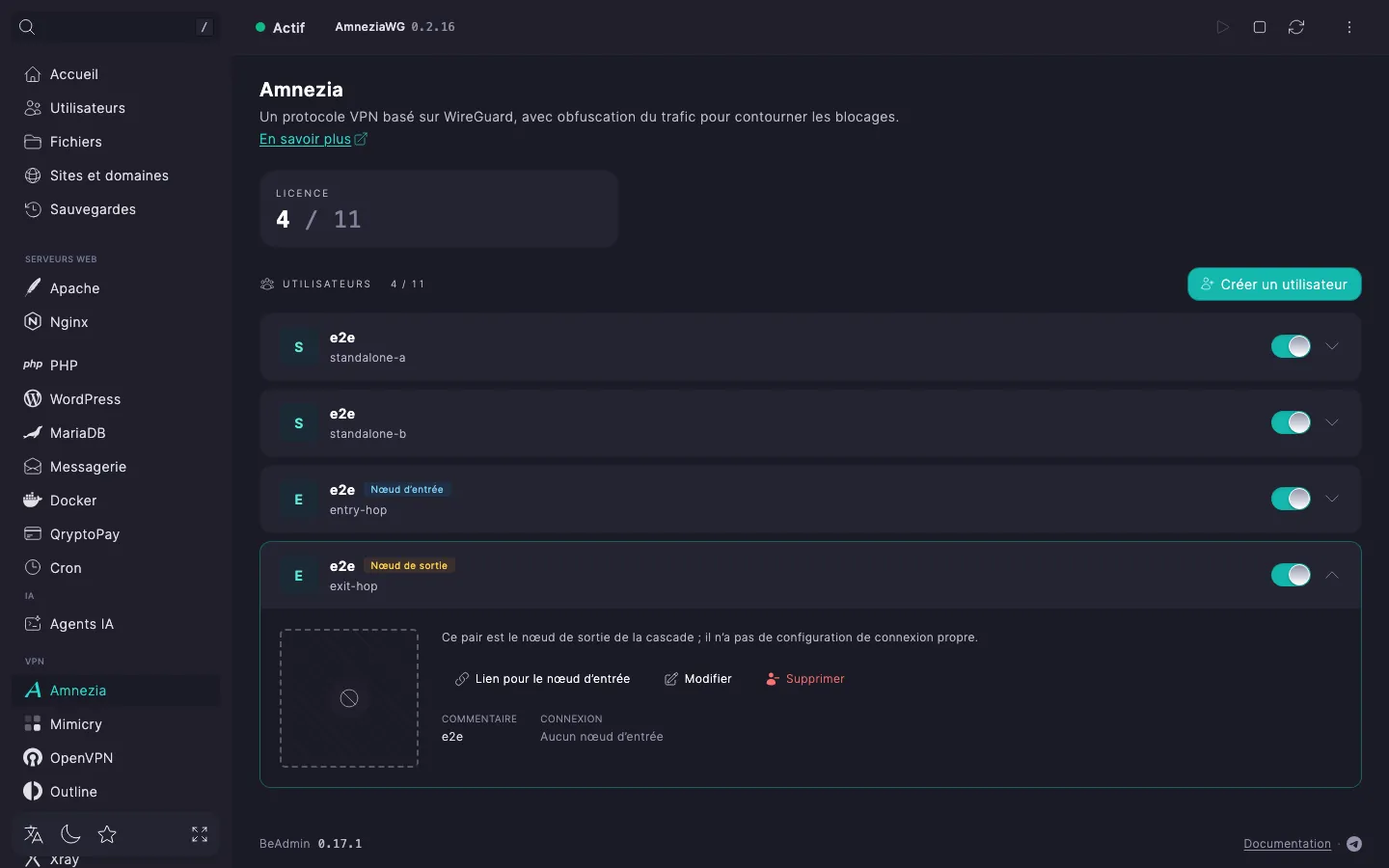Open the Documentation link
Image resolution: width=1389 pixels, height=868 pixels.
[x=1287, y=844]
